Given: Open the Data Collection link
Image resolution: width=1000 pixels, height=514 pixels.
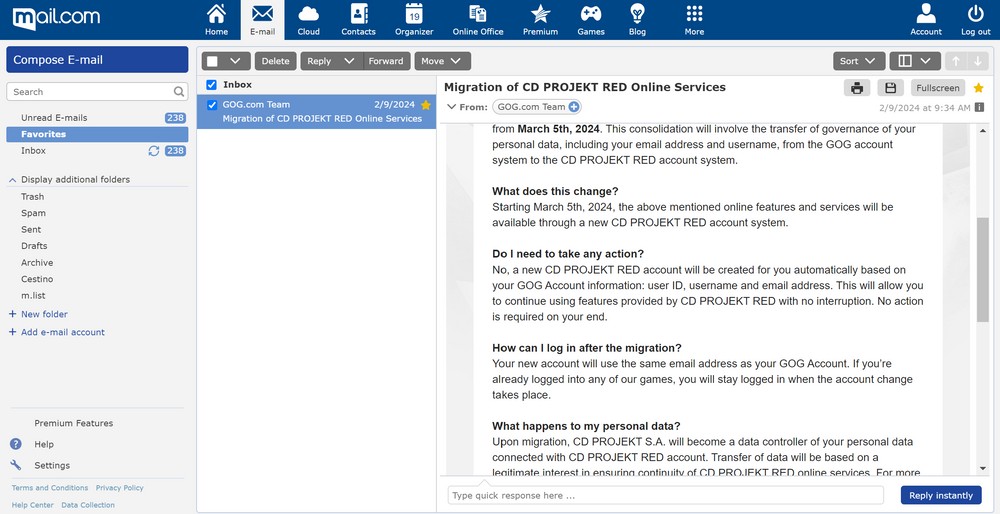Looking at the screenshot, I should [x=88, y=505].
